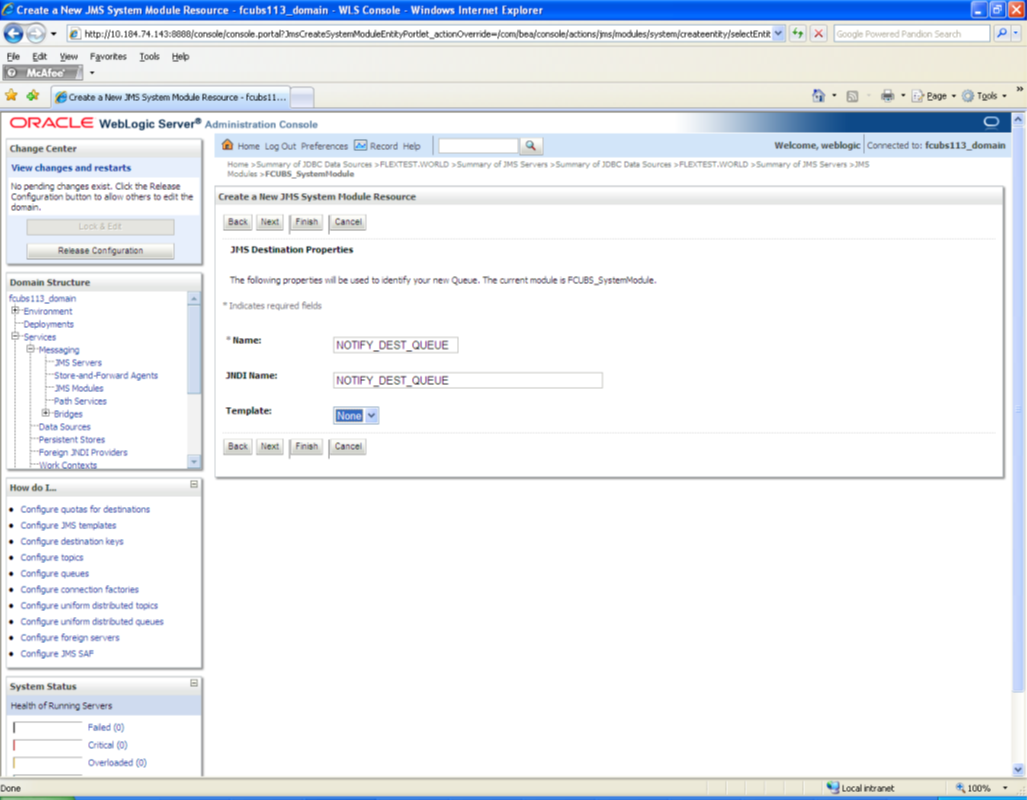Viewport: 1027px width, 800px height.
Task: Open the zoom level 100% control
Action: [x=980, y=788]
